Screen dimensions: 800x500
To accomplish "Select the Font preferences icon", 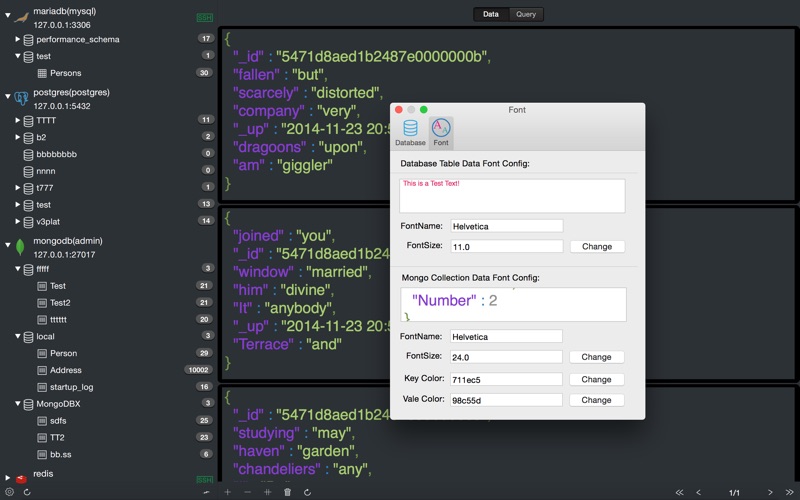I will point(441,133).
